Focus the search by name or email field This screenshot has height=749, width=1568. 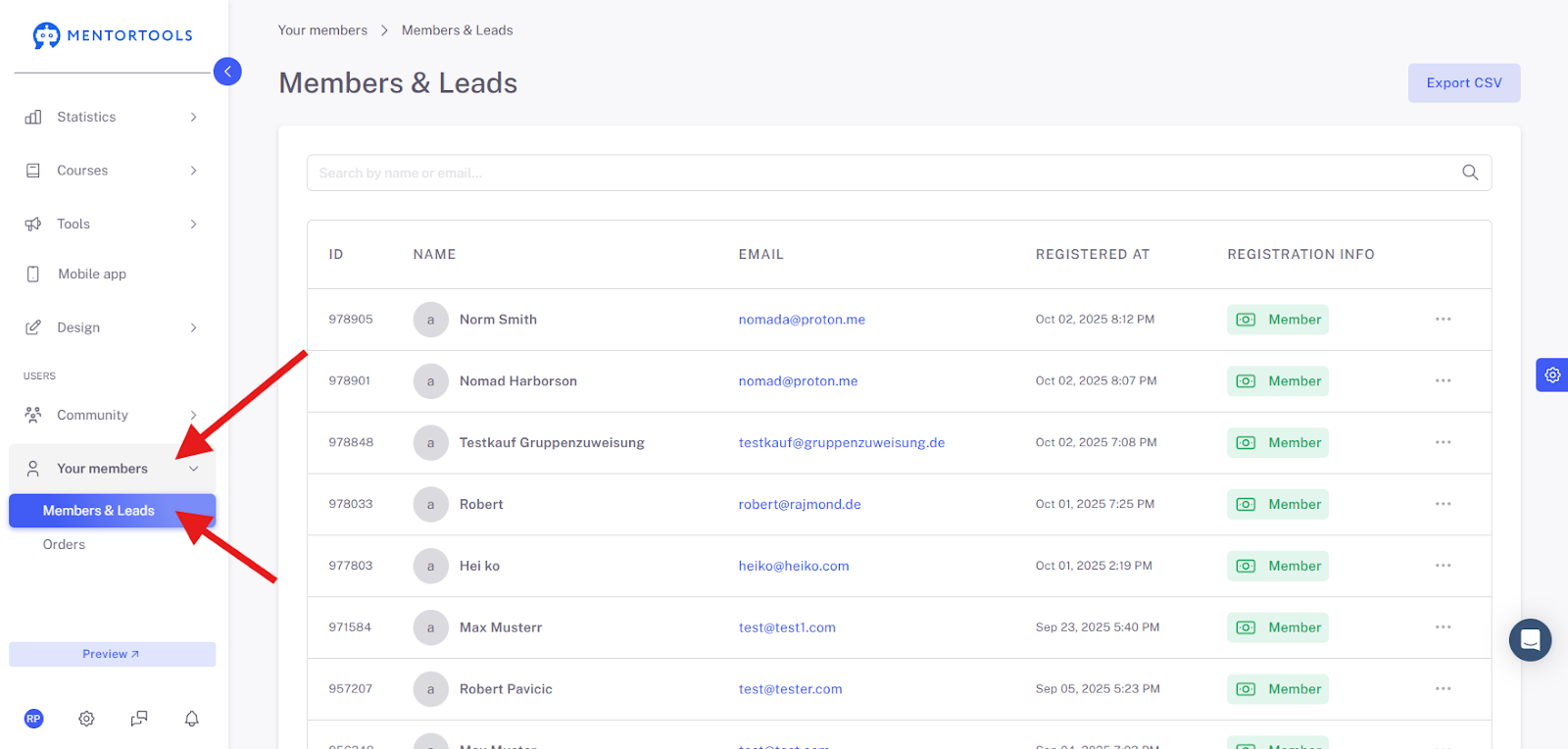900,173
